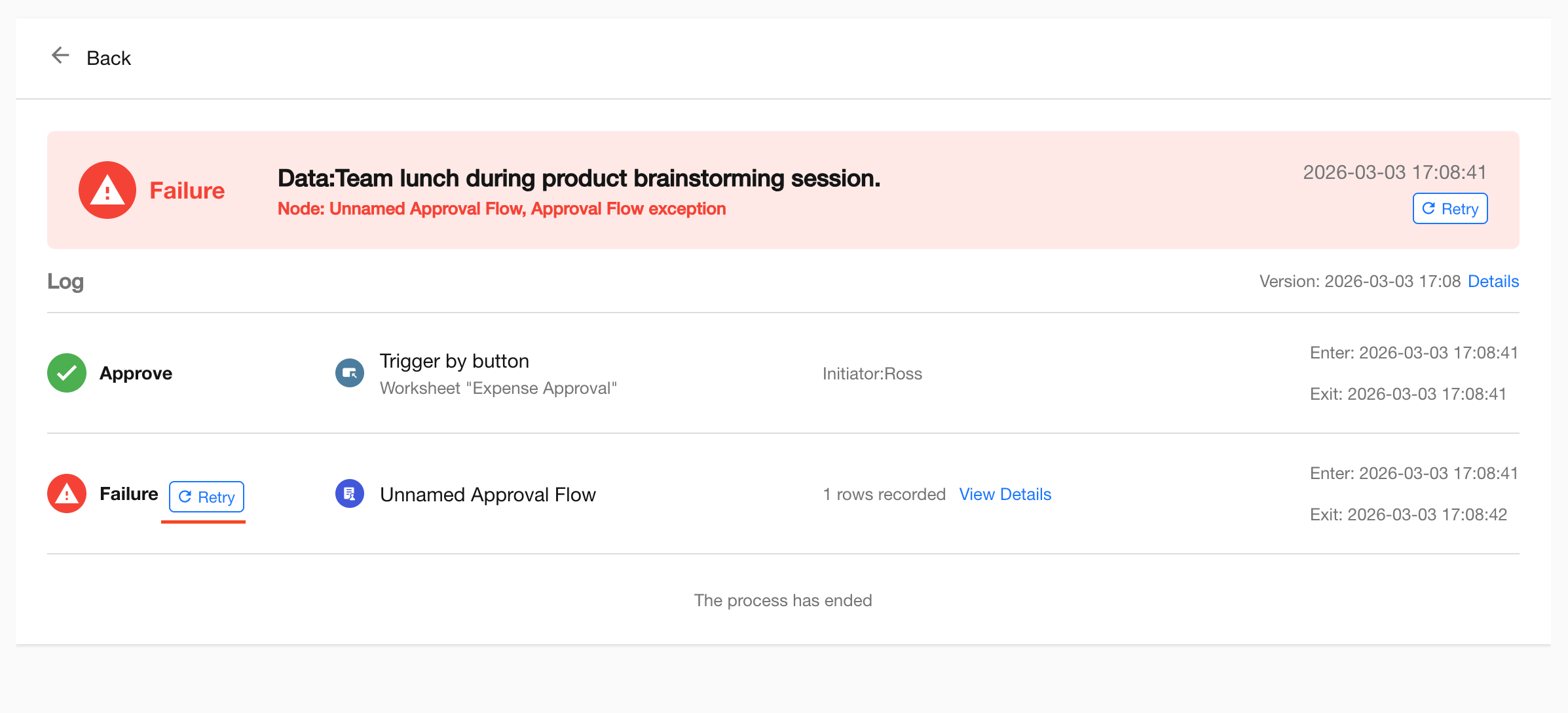Open View Details for recorded rows
Image resolution: width=1568 pixels, height=713 pixels.
pyautogui.click(x=1005, y=494)
